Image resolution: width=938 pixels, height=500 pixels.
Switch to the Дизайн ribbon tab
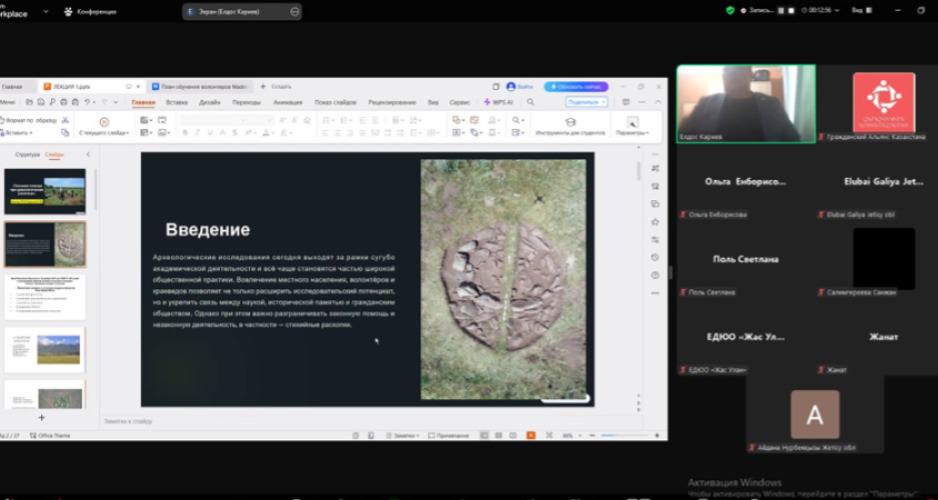tap(209, 103)
